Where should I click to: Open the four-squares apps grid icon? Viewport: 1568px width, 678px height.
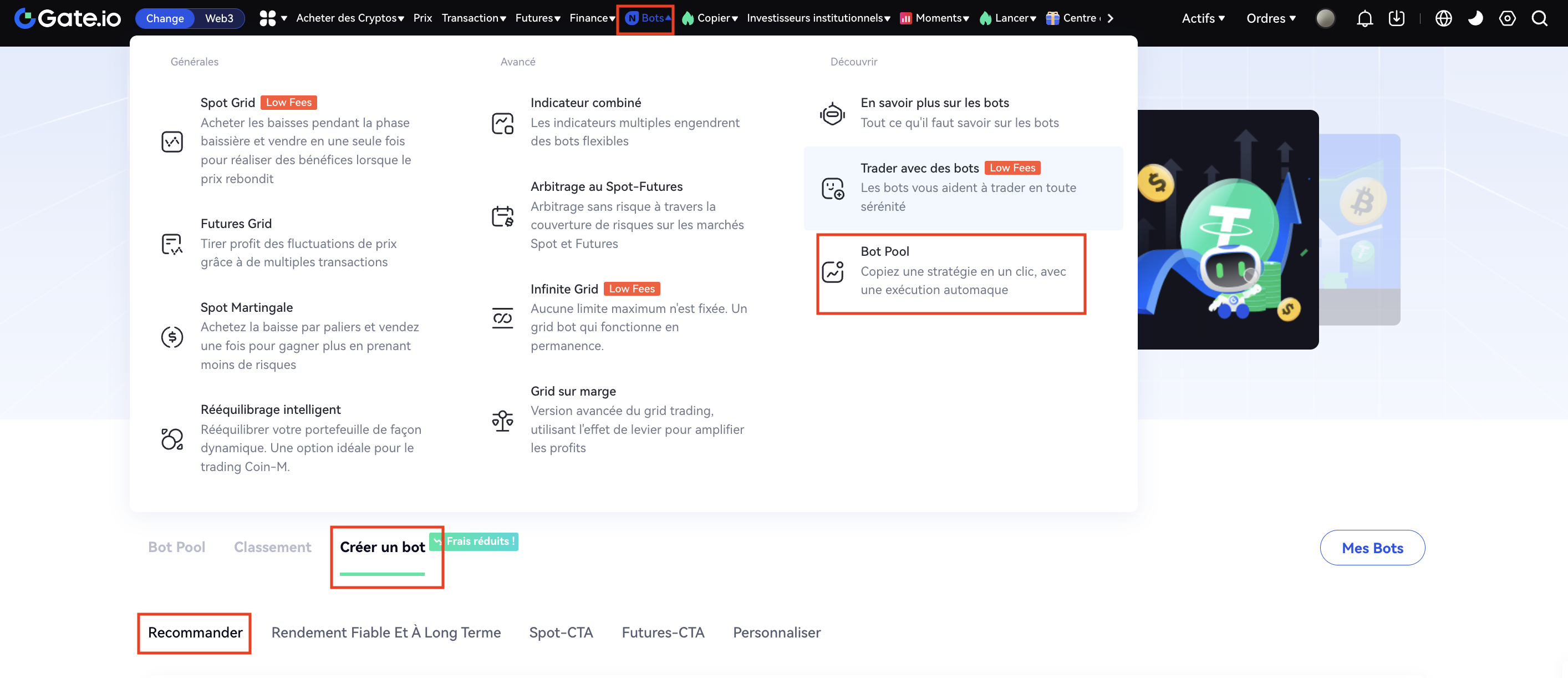coord(268,18)
